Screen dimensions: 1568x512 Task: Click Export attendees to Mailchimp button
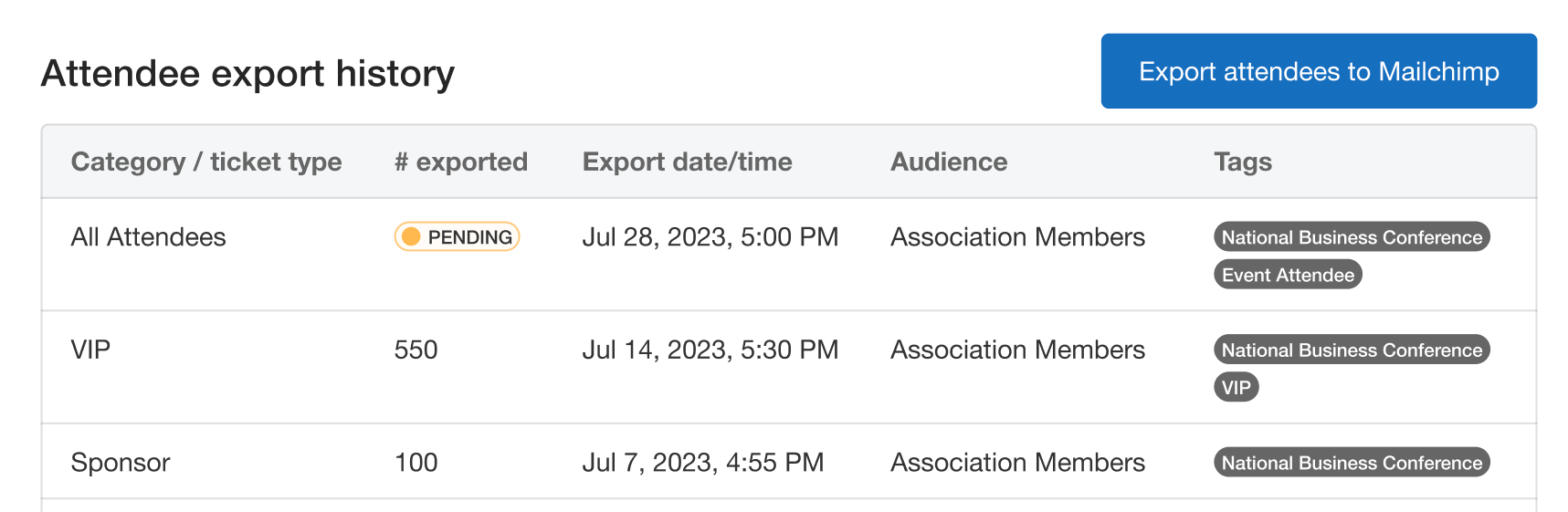(x=1318, y=71)
